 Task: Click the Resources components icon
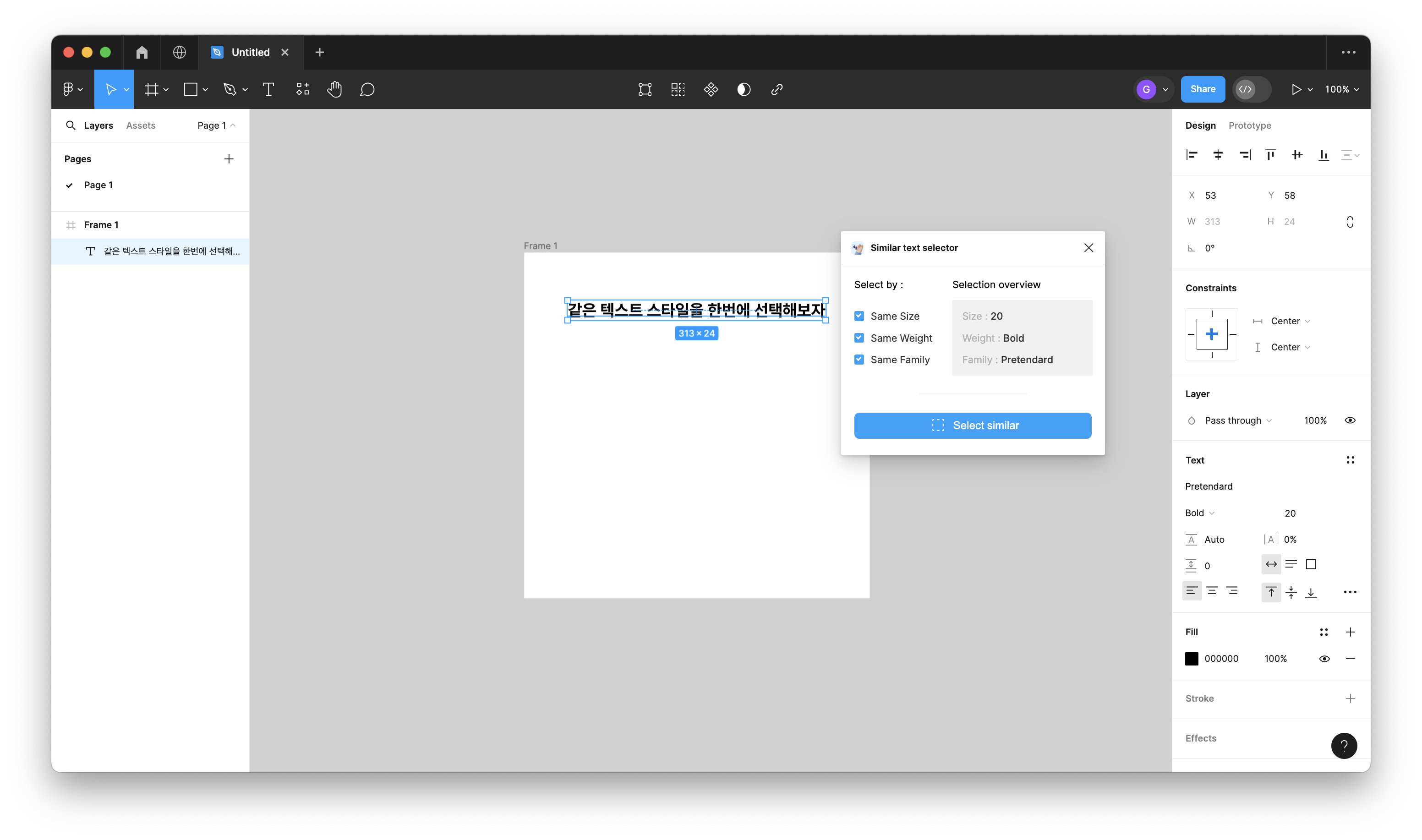(303, 89)
